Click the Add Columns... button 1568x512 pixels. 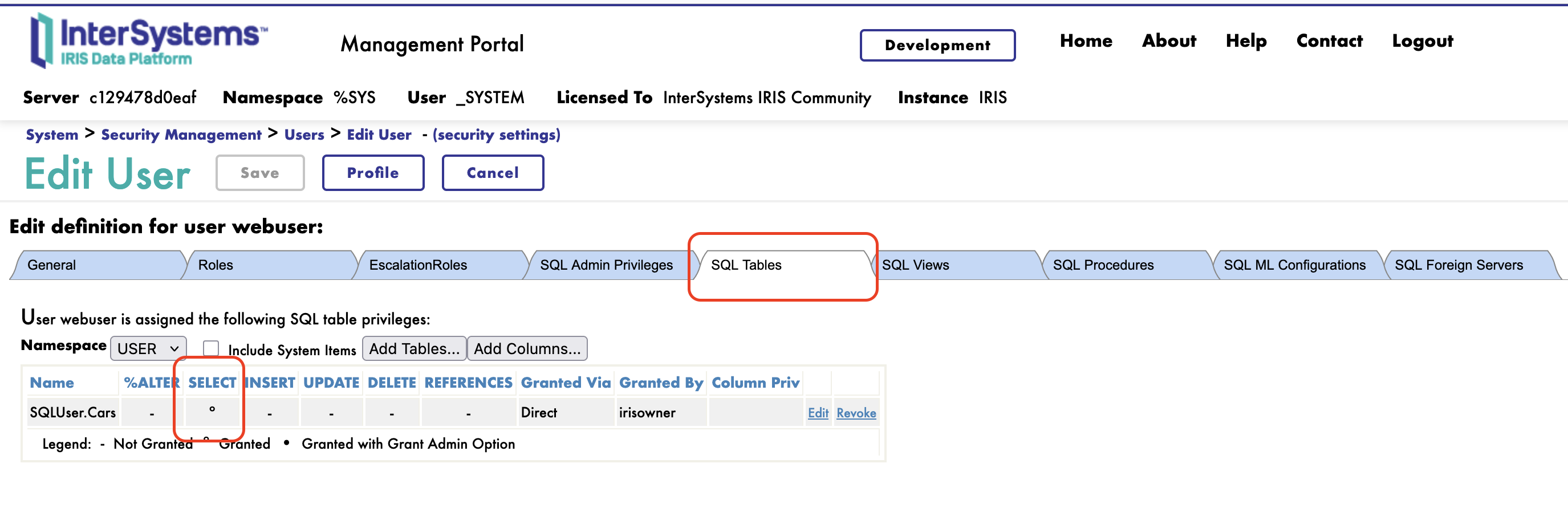click(x=526, y=349)
